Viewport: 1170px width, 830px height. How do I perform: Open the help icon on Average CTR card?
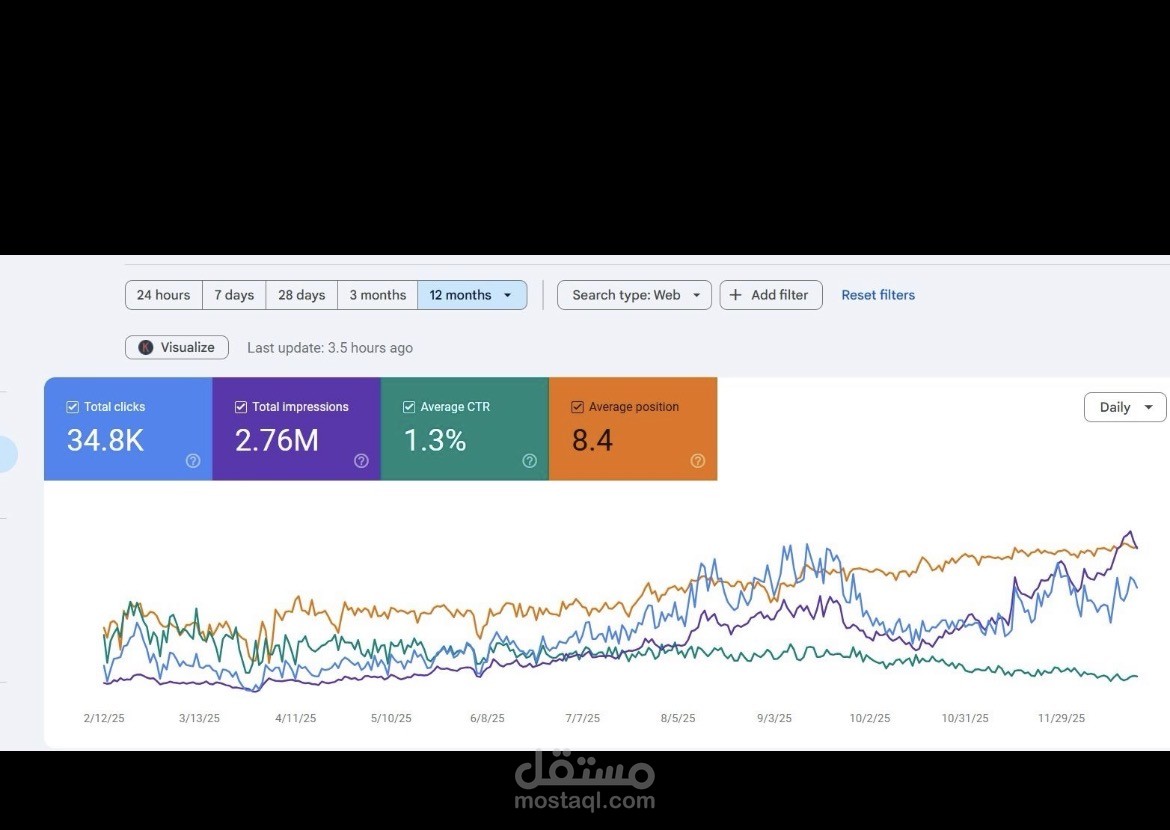[530, 461]
